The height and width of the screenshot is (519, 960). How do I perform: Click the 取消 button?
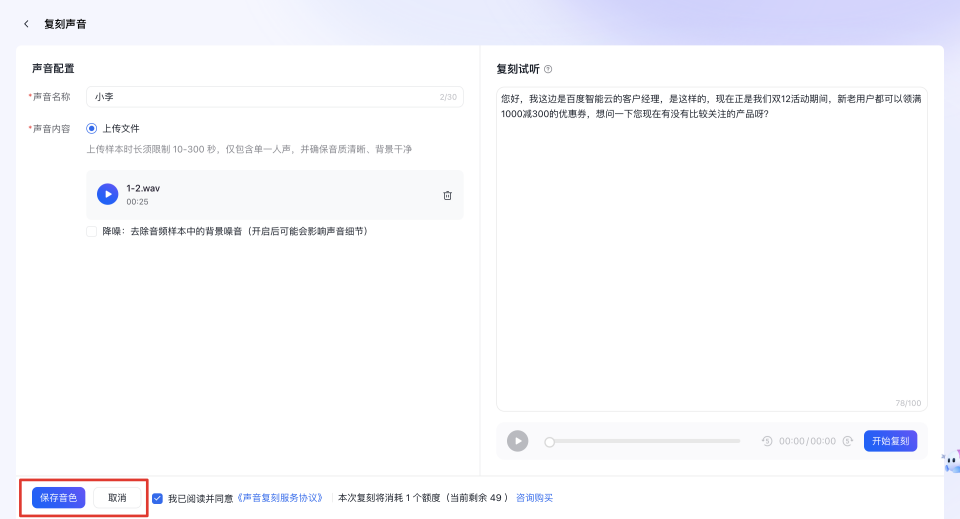[117, 498]
